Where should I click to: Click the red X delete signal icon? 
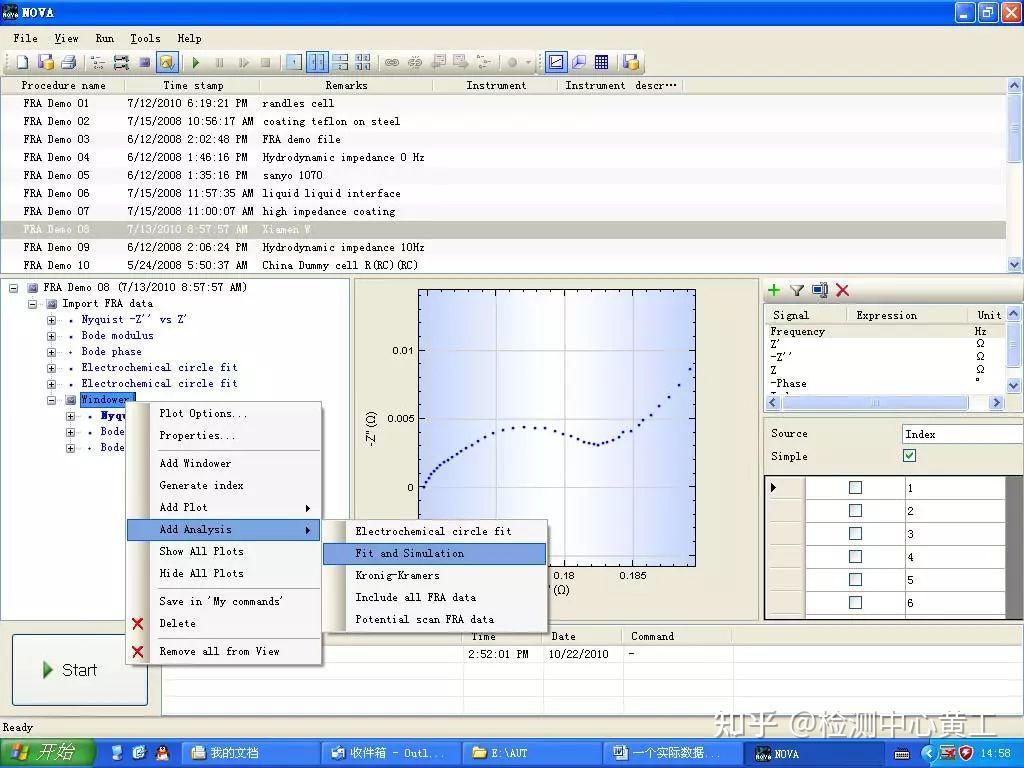(843, 290)
